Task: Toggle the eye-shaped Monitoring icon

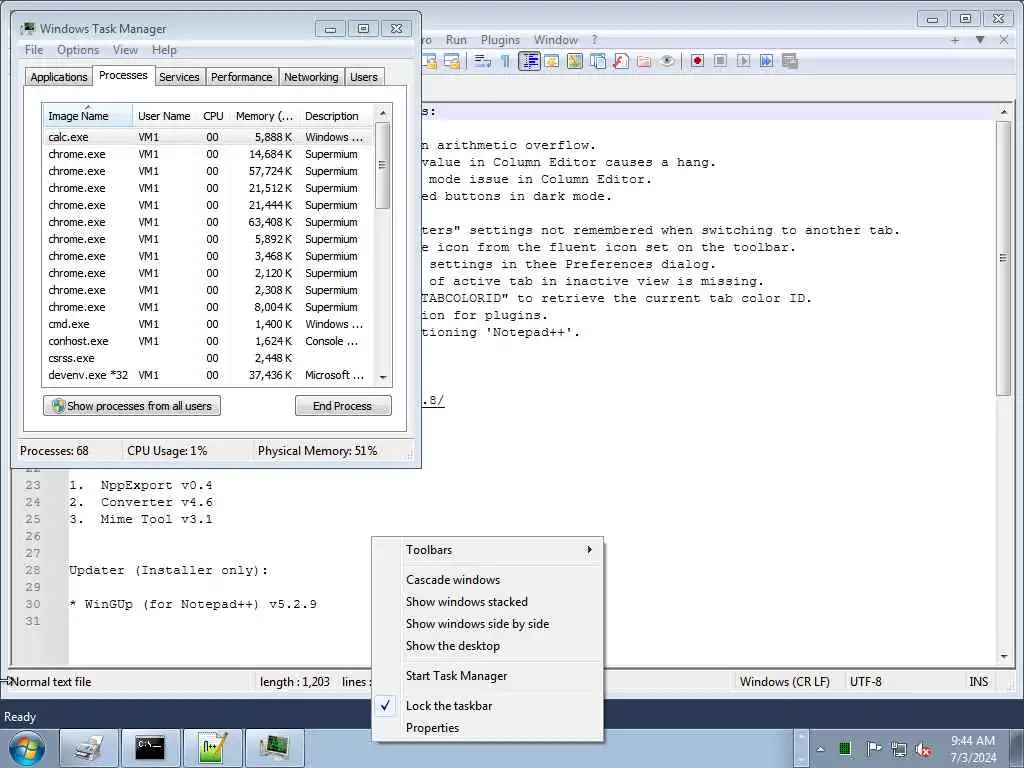Action: click(667, 61)
